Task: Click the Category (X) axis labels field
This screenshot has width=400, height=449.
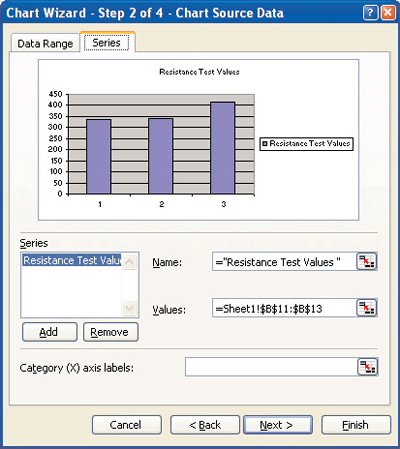Action: pos(271,367)
